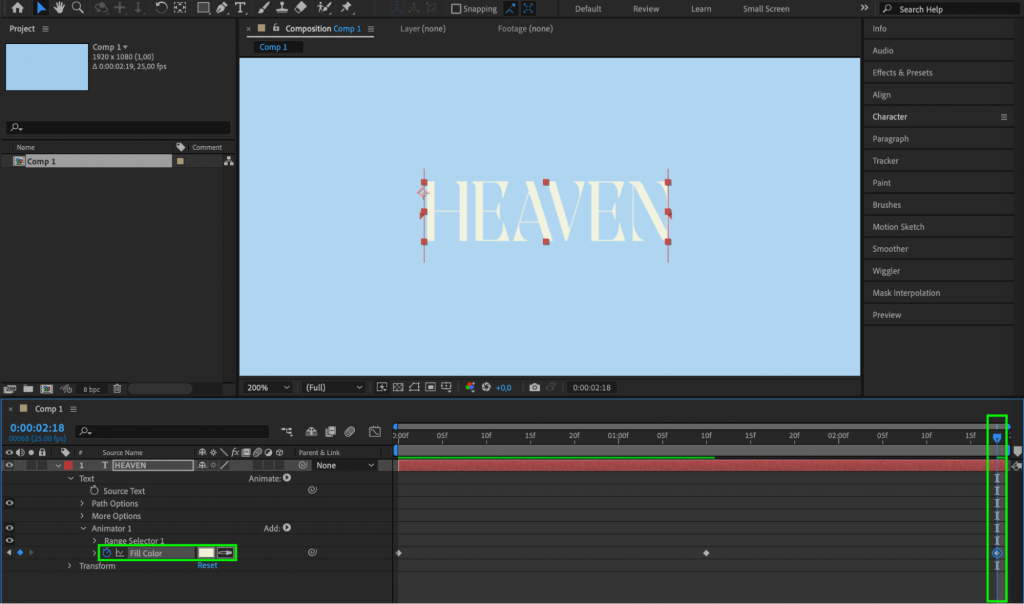Hide the HEAVEN layer with its eye toggle
Screen dimensions: 1024x604
9,465
